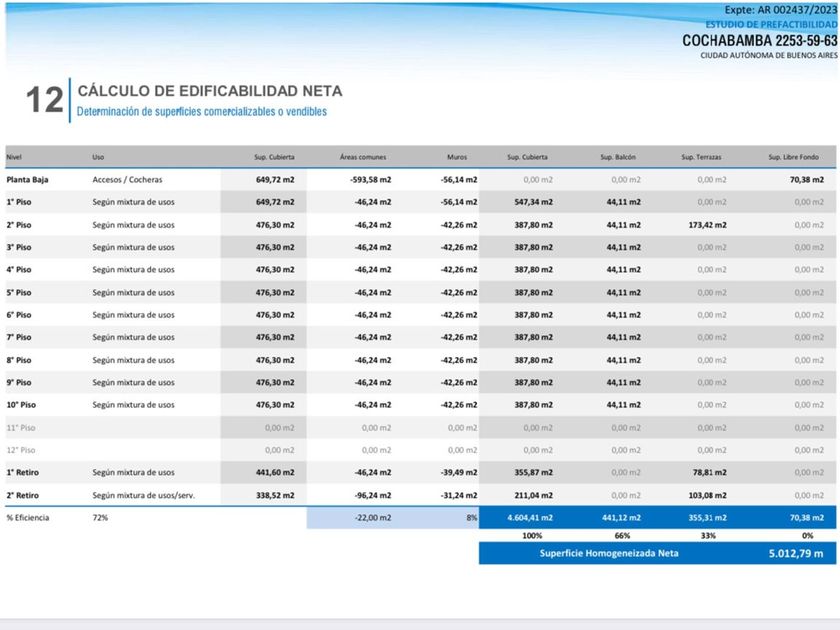
Task: Select the '2° Retiro' row label
Action: coord(22,496)
